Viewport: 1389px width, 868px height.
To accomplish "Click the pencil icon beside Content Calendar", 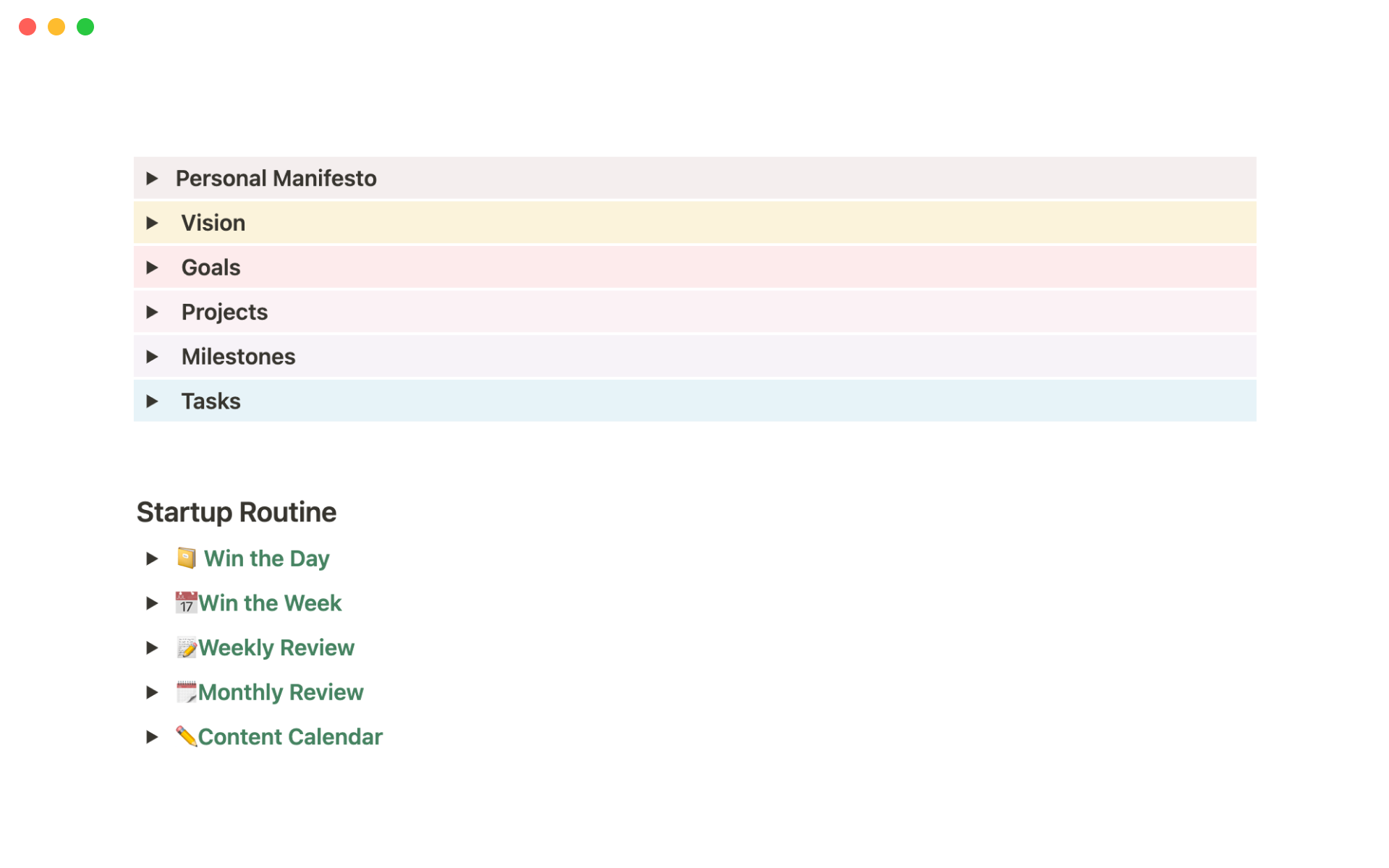I will coord(187,736).
